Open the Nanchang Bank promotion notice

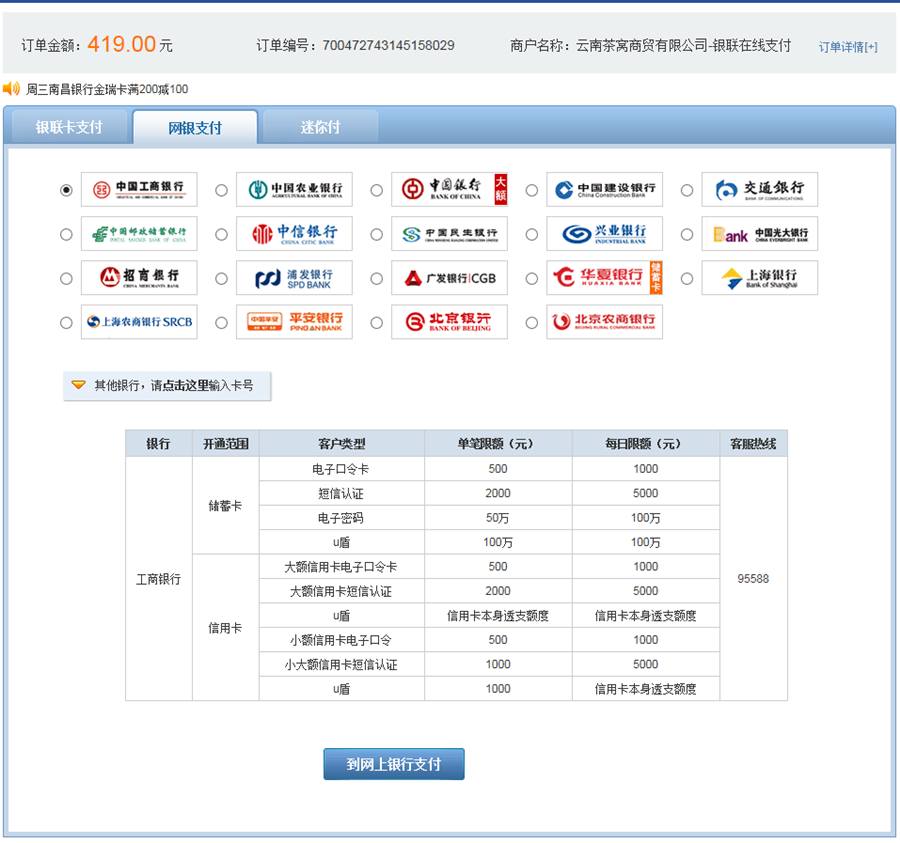click(107, 89)
